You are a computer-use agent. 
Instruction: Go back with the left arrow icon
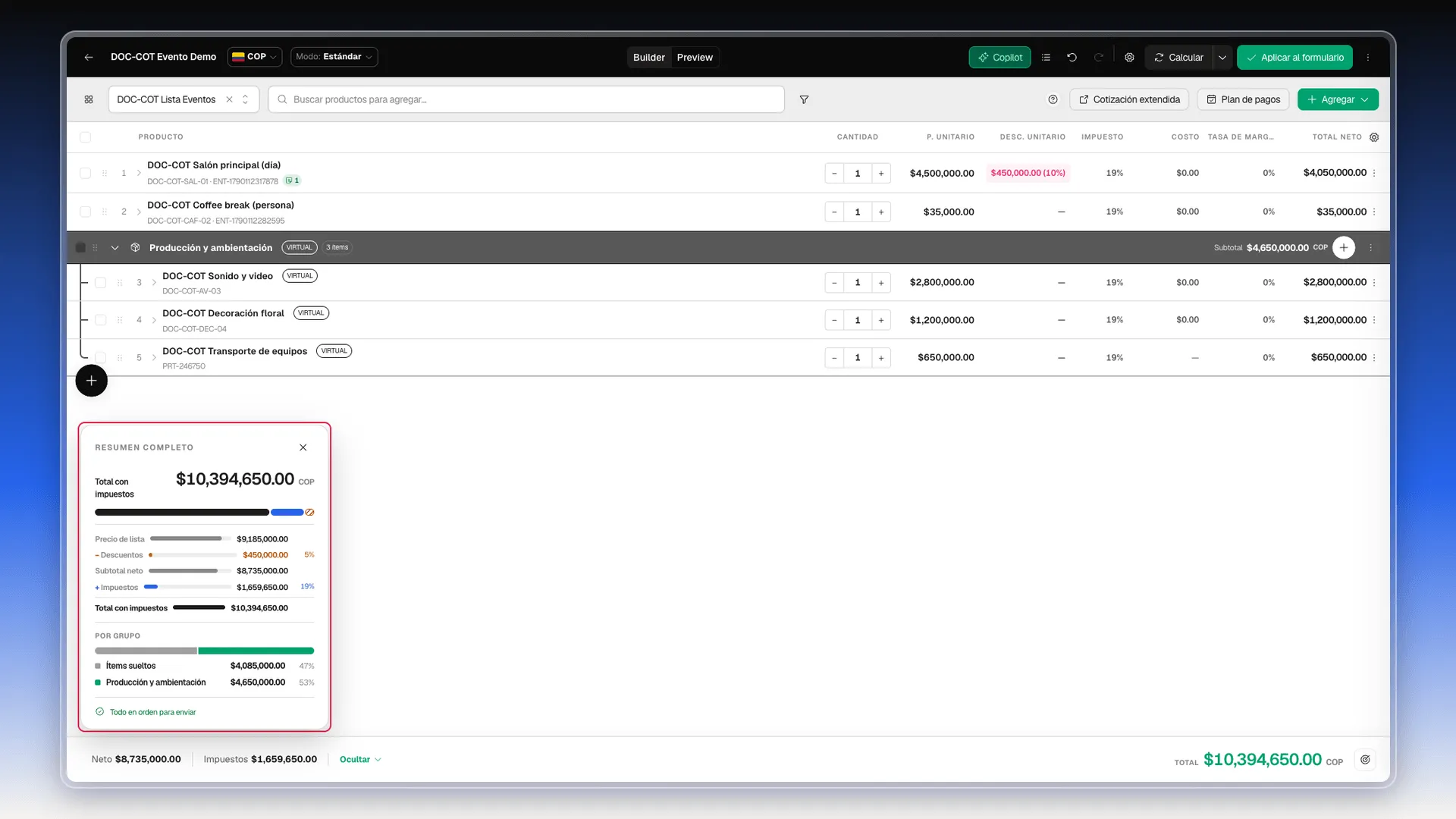pos(89,57)
